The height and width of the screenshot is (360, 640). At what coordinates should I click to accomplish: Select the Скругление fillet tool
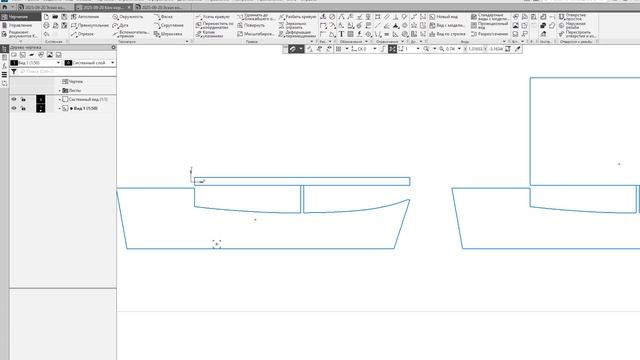point(168,25)
